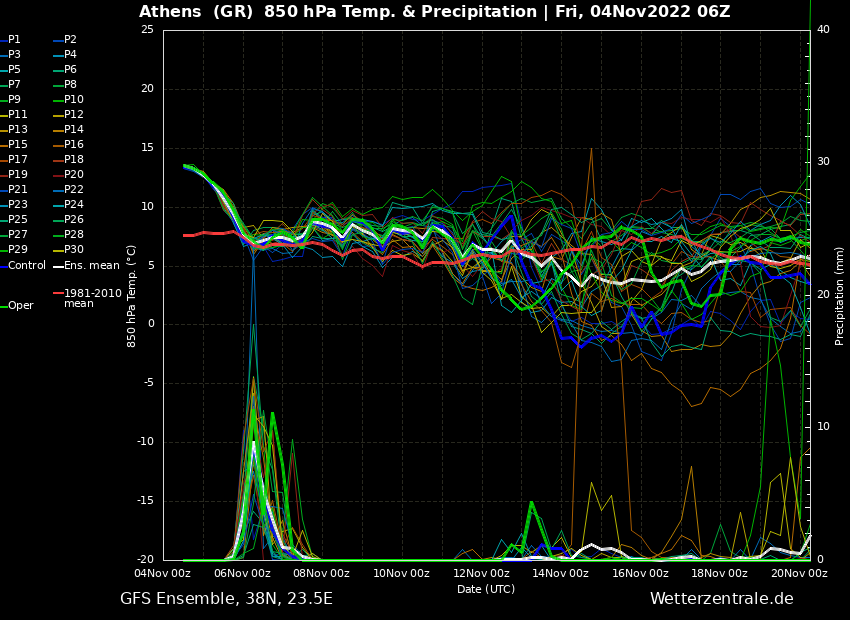Screen dimensions: 850x620
Task: Select the 06Nov 00z date label
Action: (x=243, y=573)
